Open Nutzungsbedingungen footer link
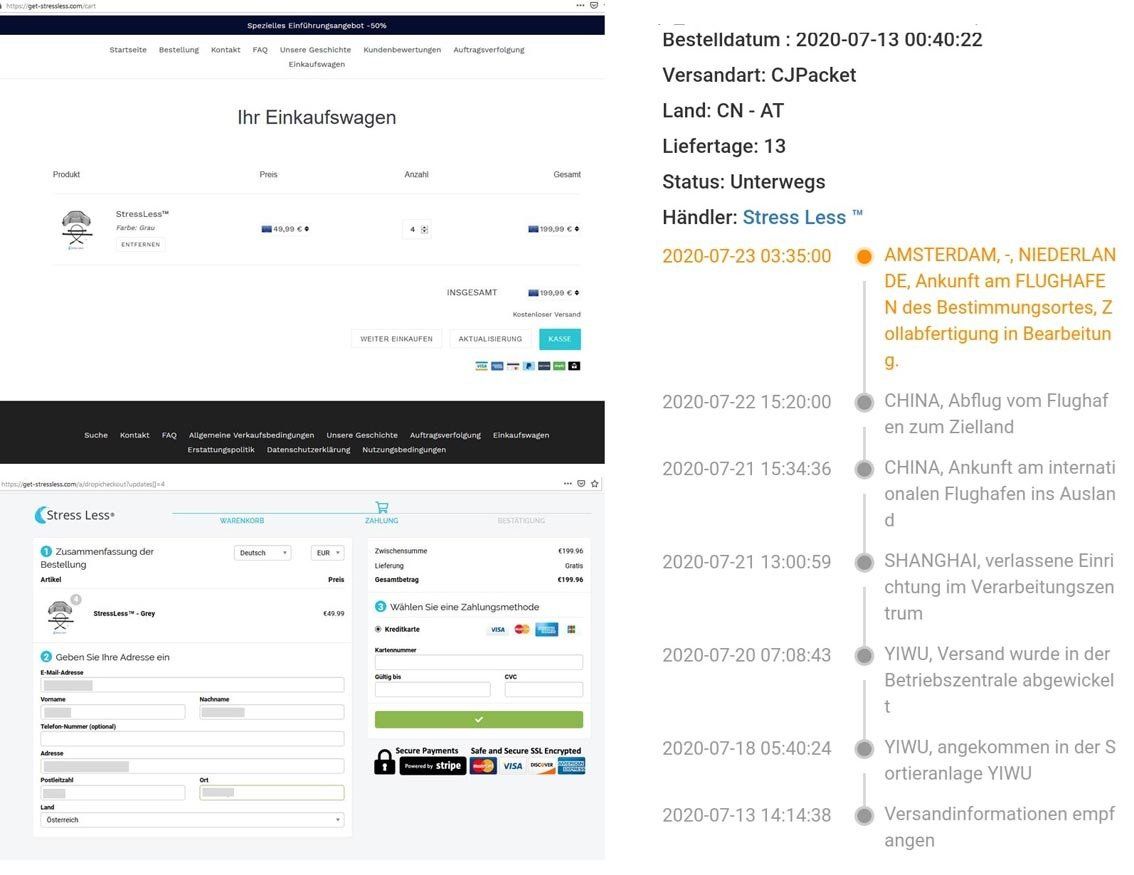This screenshot has height=875, width=1134. [404, 450]
